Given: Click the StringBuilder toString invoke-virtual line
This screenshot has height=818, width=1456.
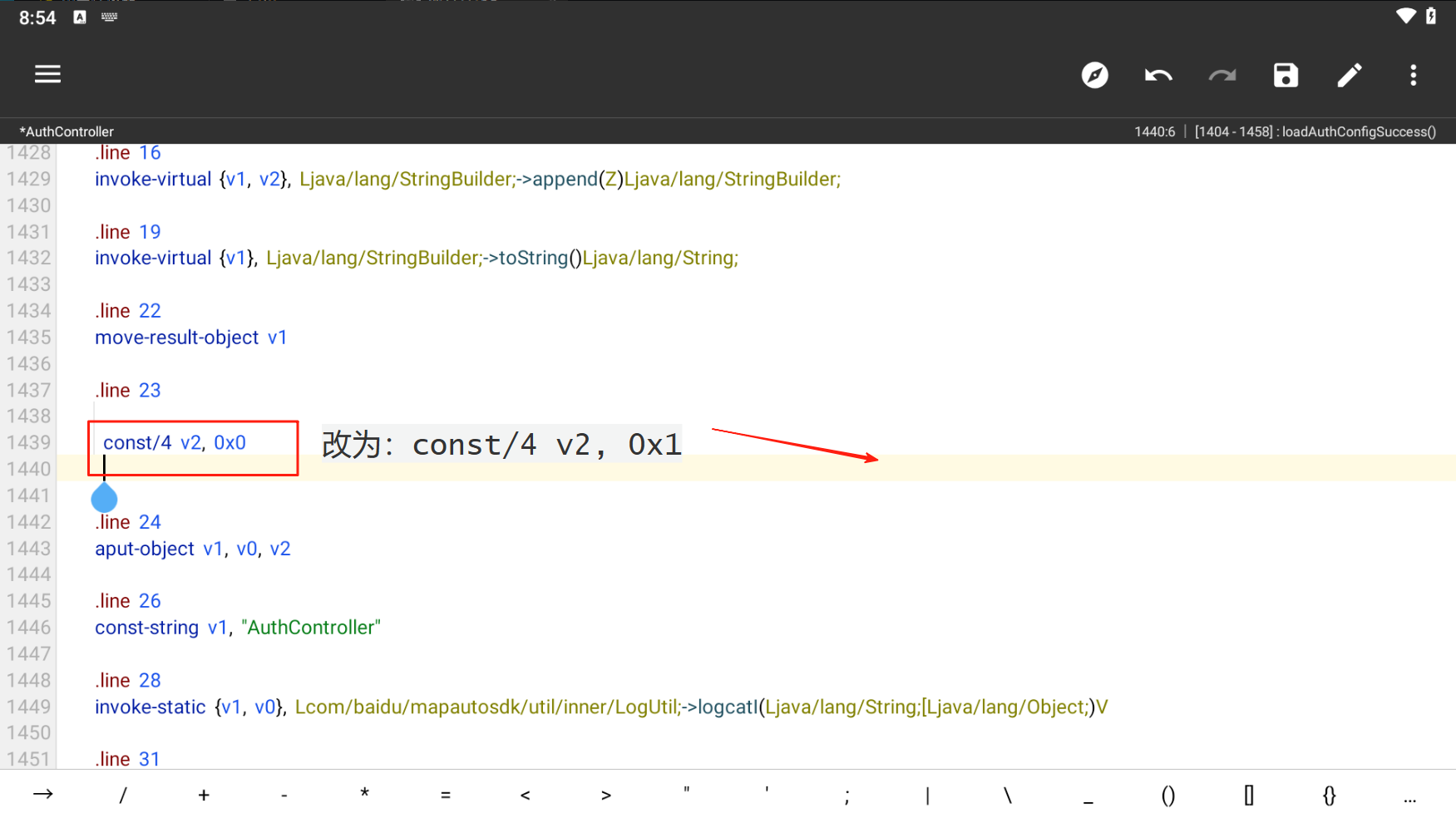Looking at the screenshot, I should tap(417, 259).
